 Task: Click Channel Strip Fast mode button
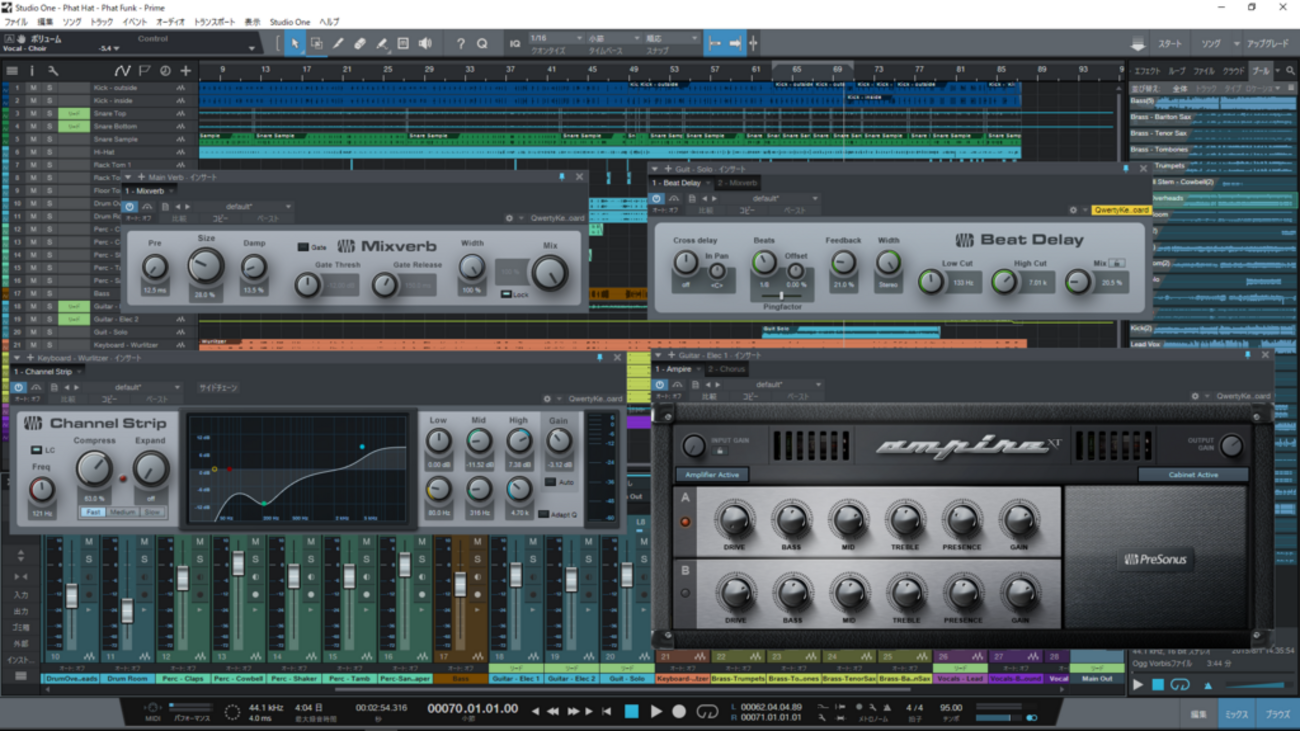92,512
